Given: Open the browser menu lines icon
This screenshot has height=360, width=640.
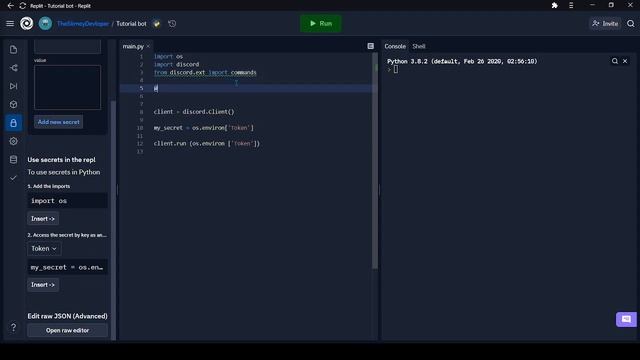Looking at the screenshot, I should tap(571, 5).
